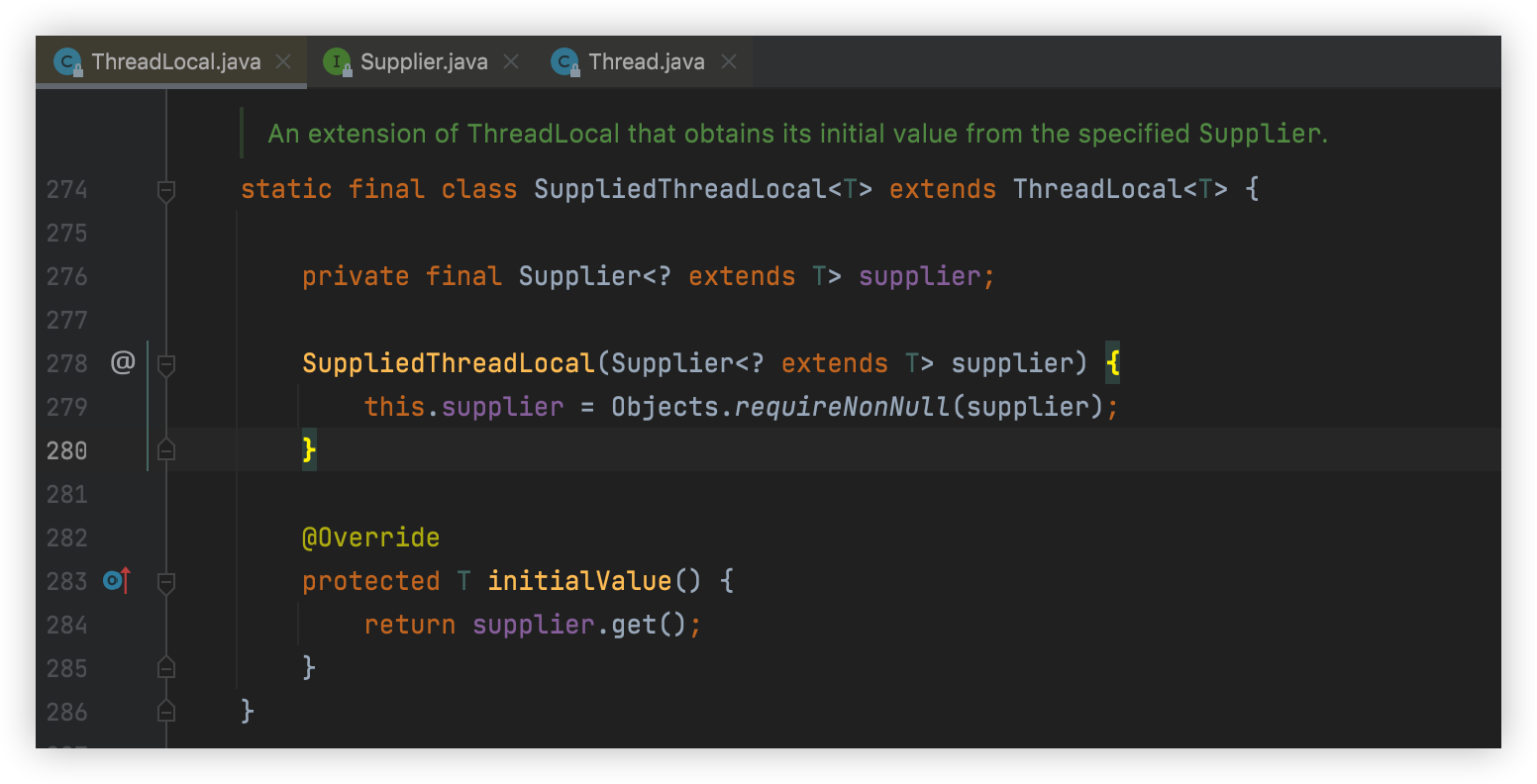Viewport: 1537px width, 784px height.
Task: Click the interface icon on Supplier.java tab
Action: click(337, 62)
